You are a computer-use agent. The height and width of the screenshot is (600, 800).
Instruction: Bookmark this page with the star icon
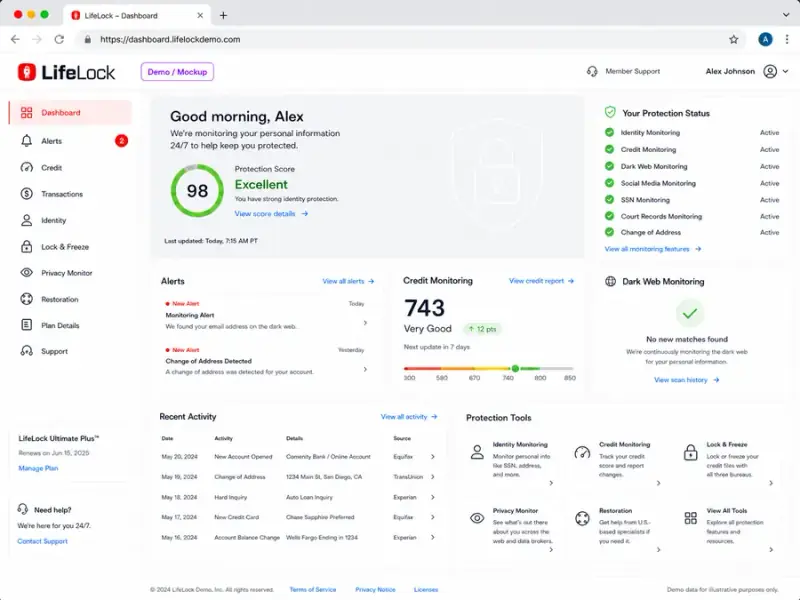click(x=733, y=39)
